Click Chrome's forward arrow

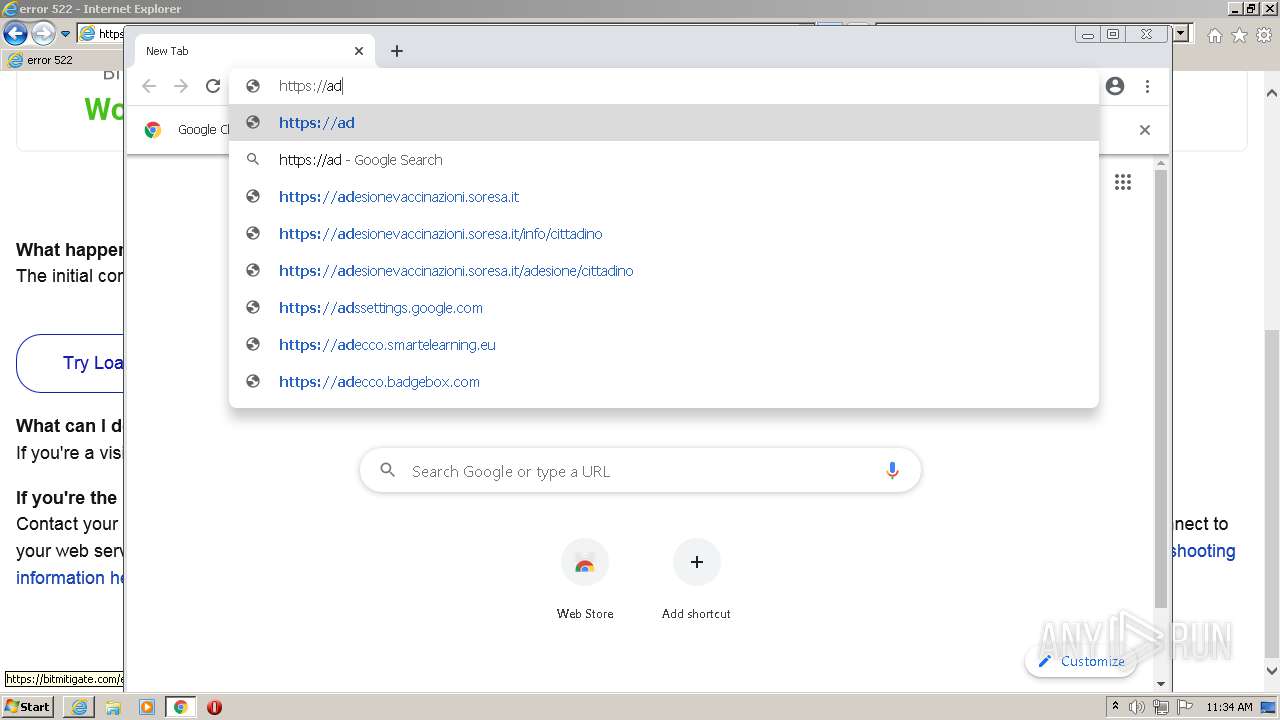181,86
